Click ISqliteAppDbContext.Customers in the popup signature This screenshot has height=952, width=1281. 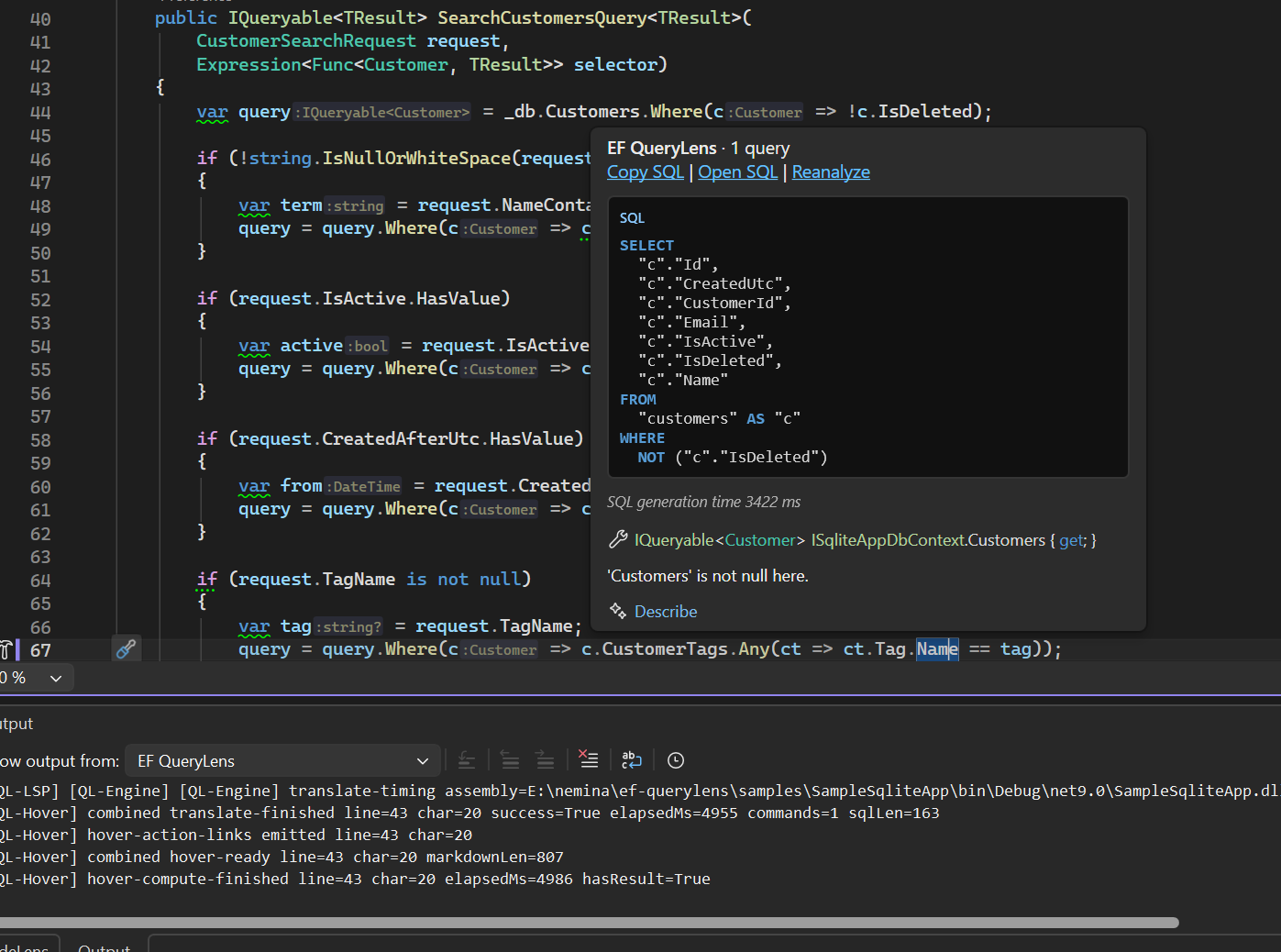[x=928, y=540]
